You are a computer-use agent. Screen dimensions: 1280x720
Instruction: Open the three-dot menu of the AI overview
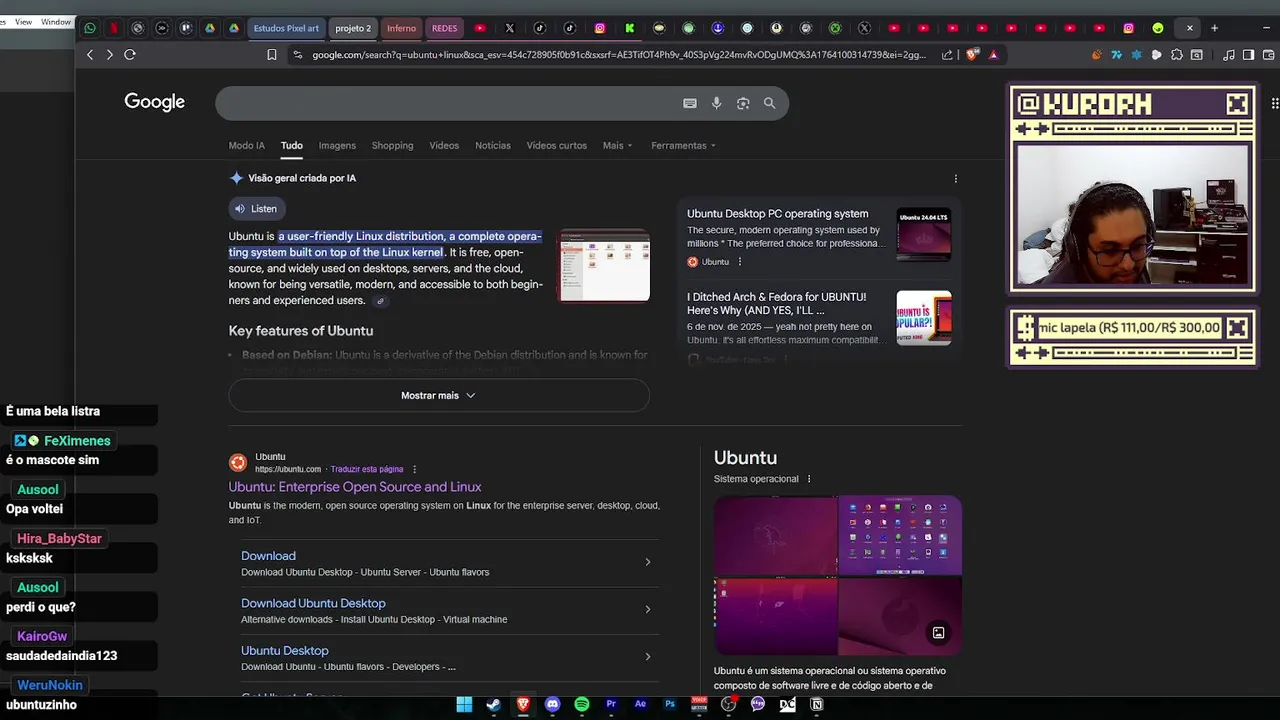point(955,179)
